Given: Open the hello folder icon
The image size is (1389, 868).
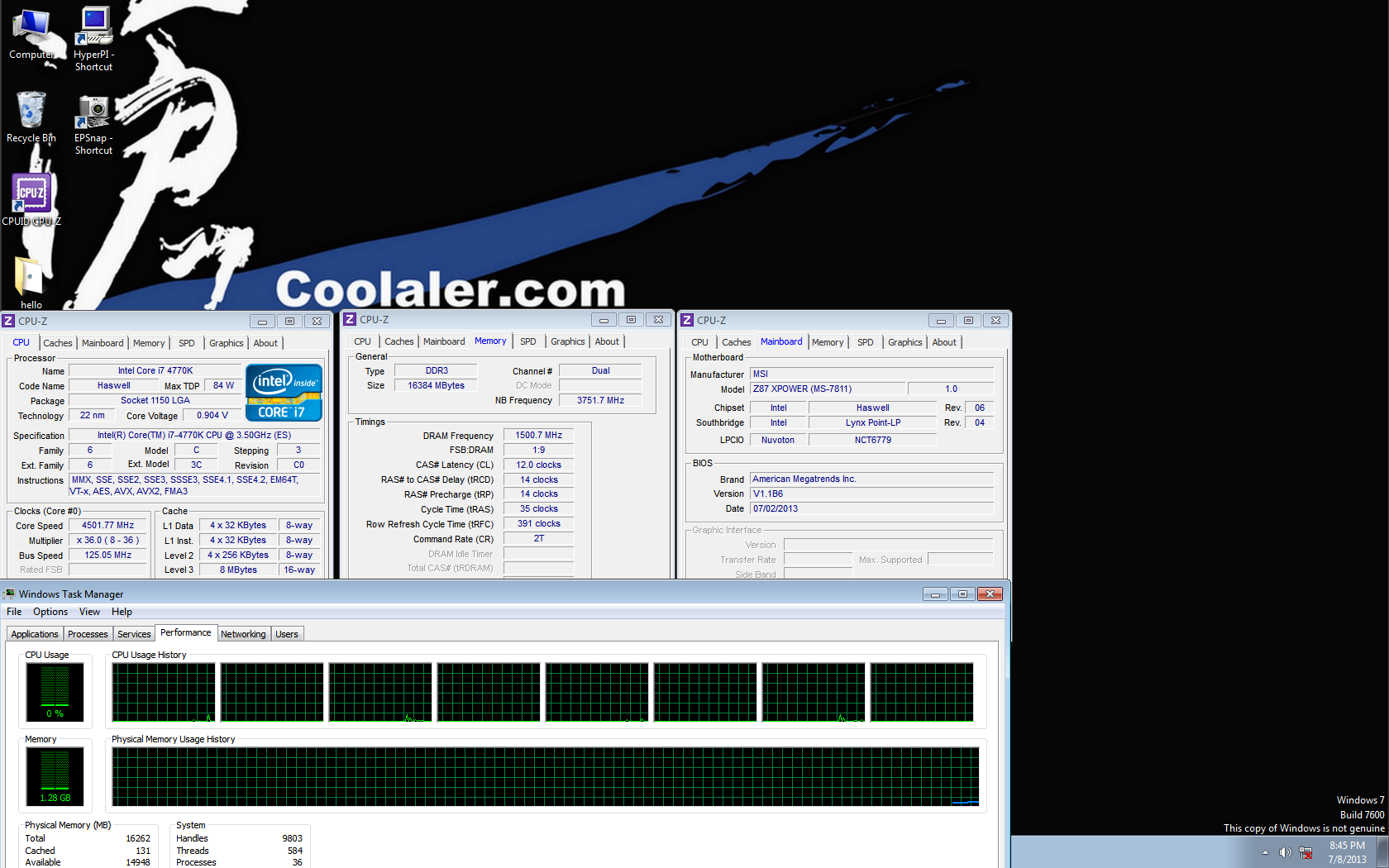Looking at the screenshot, I should coord(31,282).
